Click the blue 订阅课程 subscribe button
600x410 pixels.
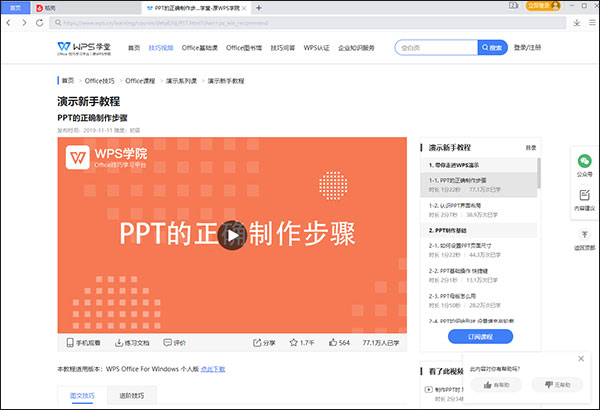pyautogui.click(x=480, y=336)
